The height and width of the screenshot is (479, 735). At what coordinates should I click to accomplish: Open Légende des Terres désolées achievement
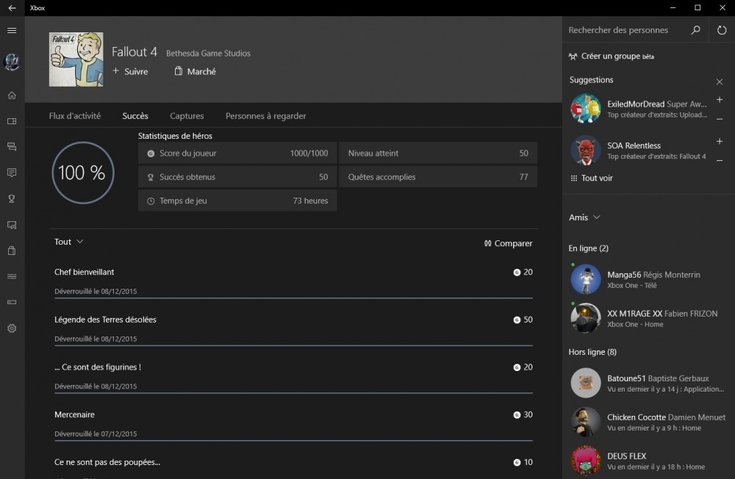(x=293, y=329)
